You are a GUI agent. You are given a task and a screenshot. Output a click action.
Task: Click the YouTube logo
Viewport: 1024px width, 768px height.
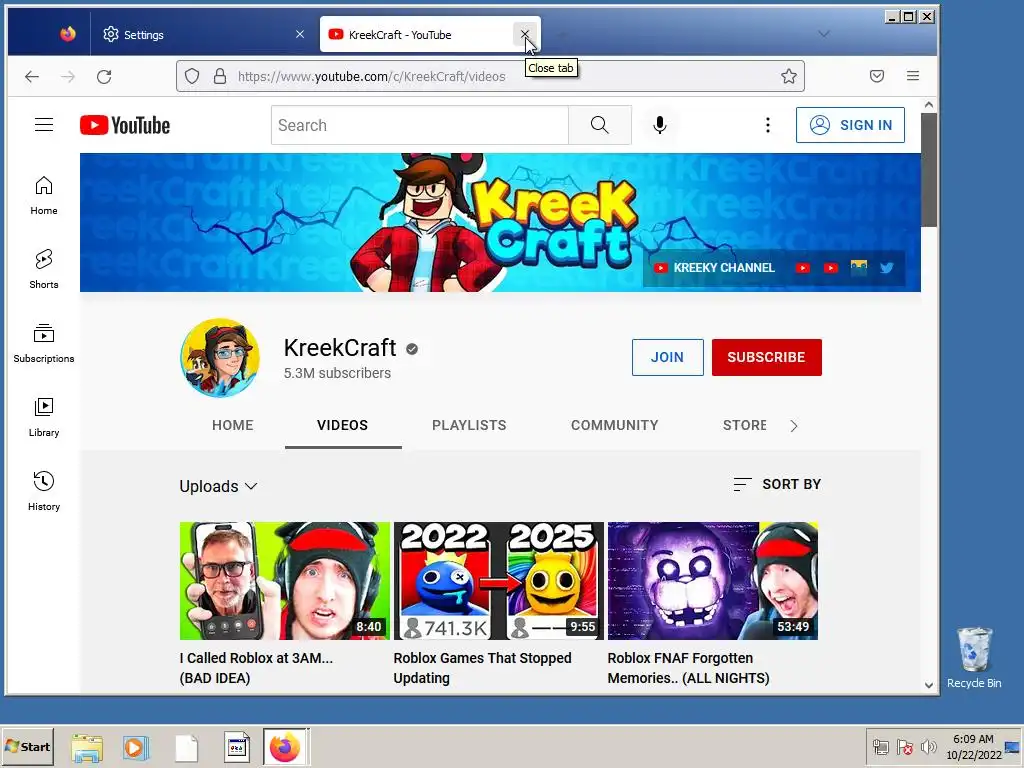point(125,125)
